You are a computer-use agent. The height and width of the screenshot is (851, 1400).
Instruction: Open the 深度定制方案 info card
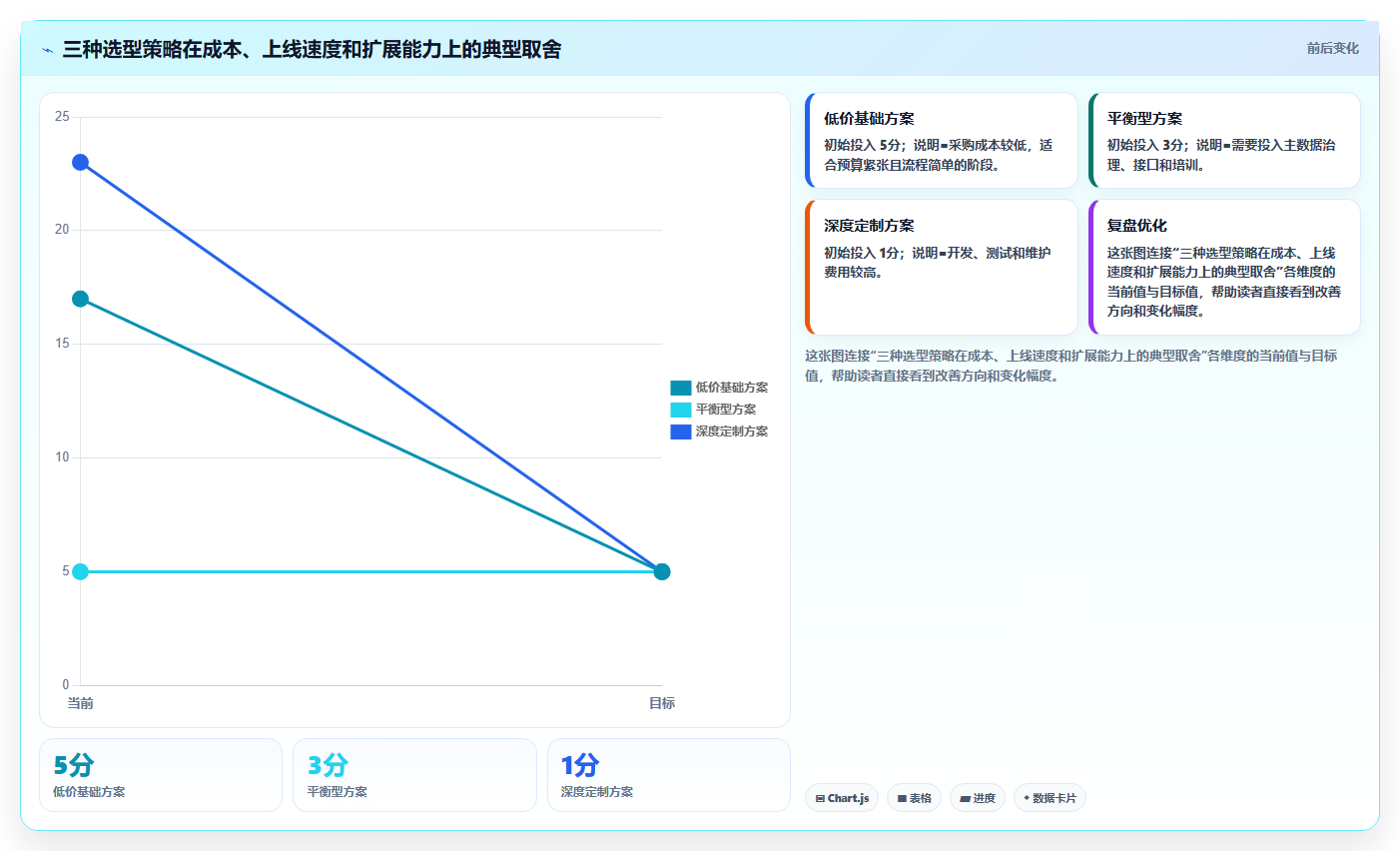[x=942, y=267]
